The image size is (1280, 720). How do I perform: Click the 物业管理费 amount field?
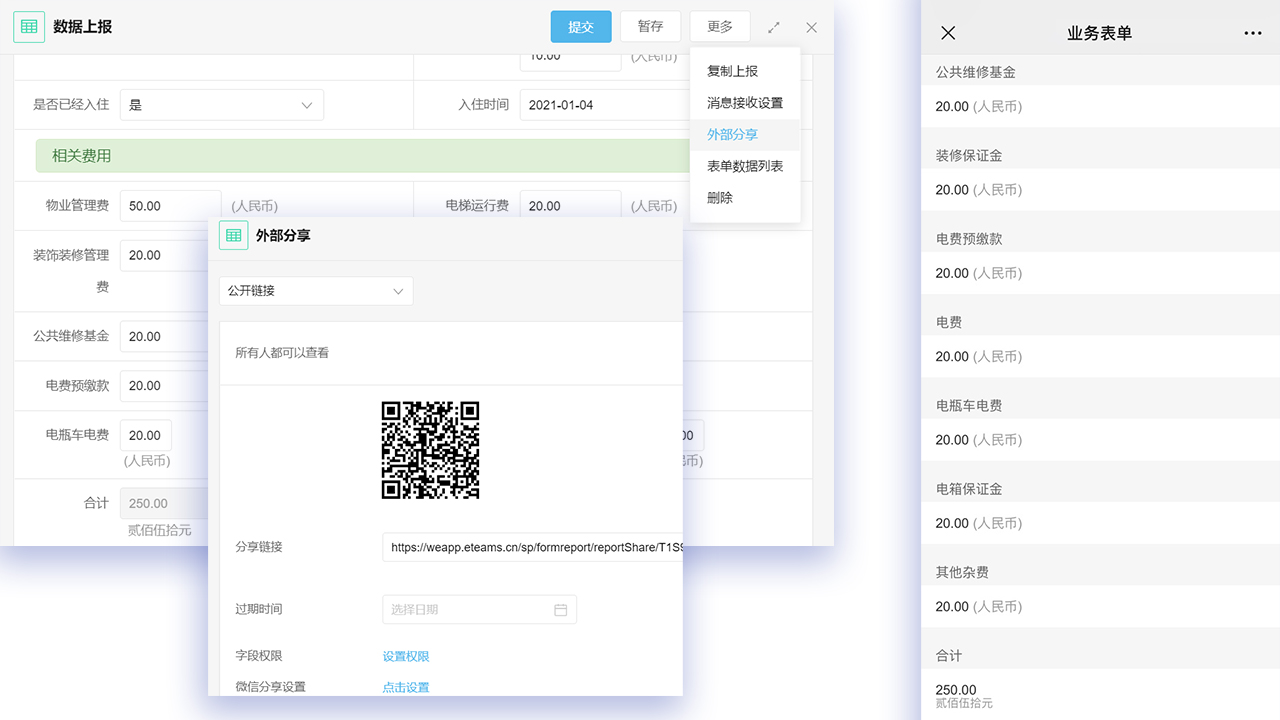[171, 206]
